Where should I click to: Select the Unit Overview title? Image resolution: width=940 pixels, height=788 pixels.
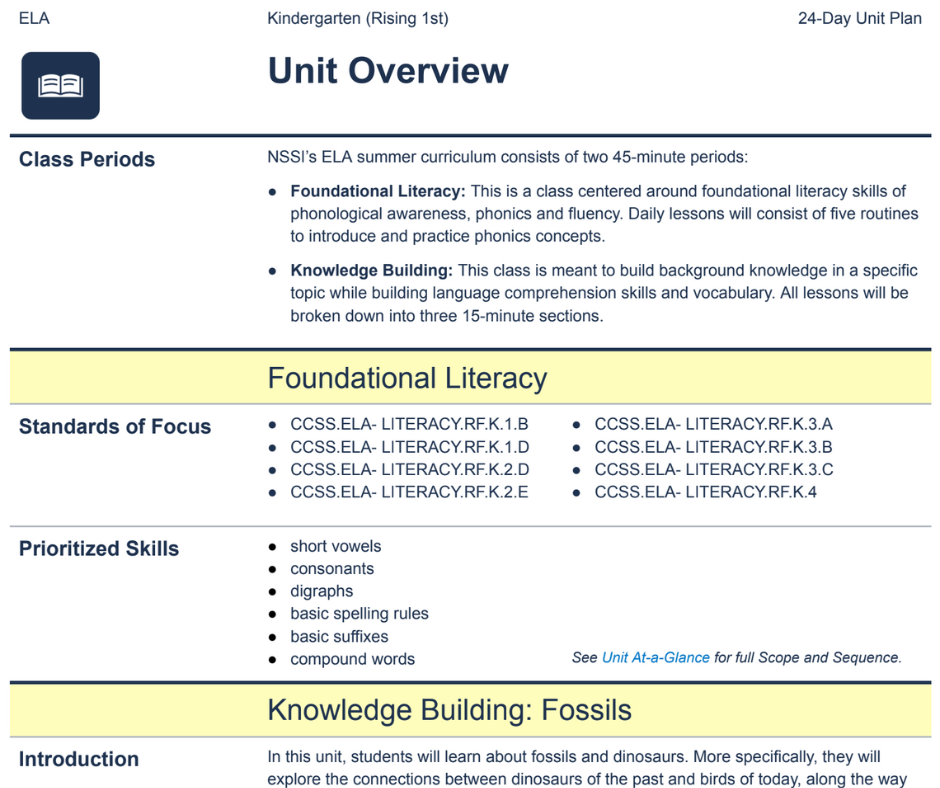tap(387, 71)
